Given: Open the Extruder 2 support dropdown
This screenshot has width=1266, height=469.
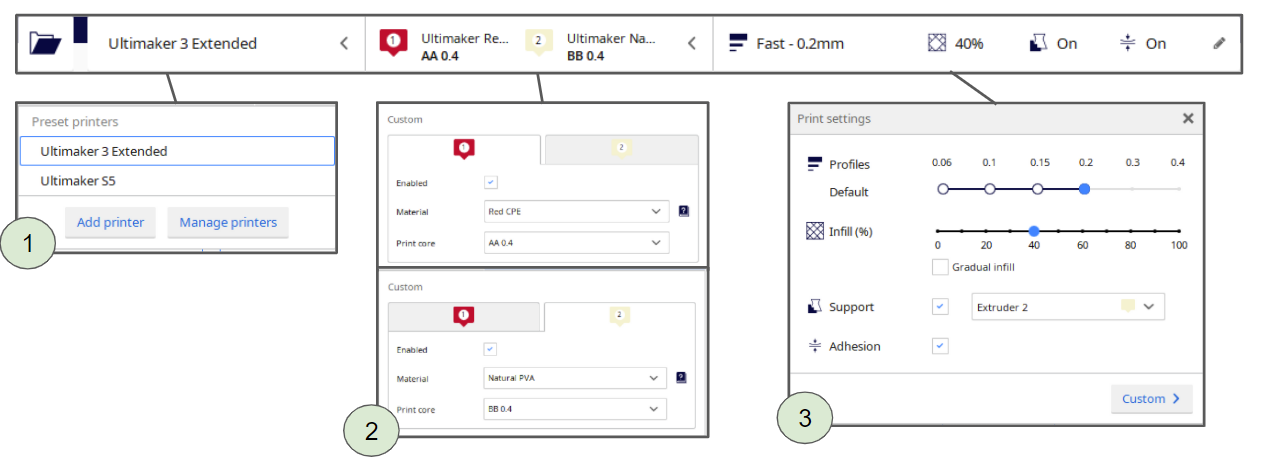Looking at the screenshot, I should point(1067,307).
